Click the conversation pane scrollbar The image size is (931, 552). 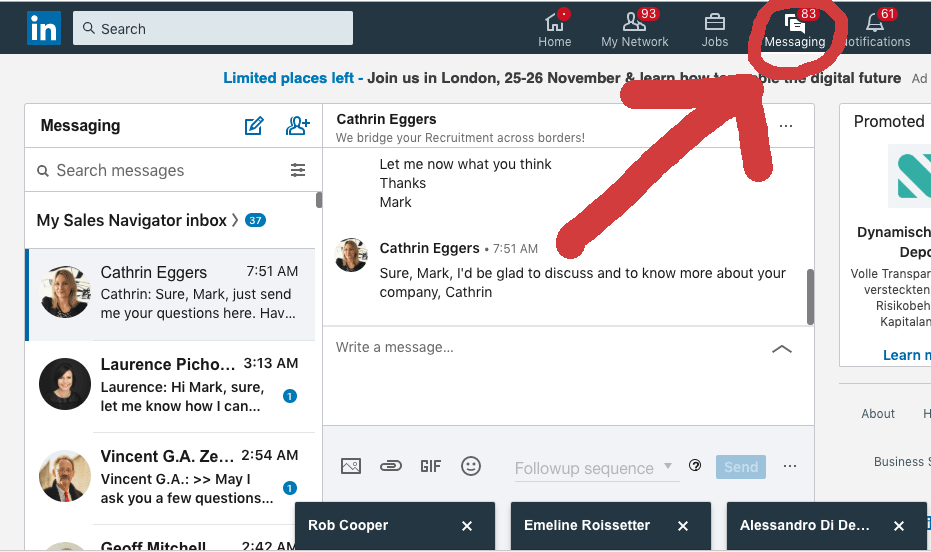(810, 297)
